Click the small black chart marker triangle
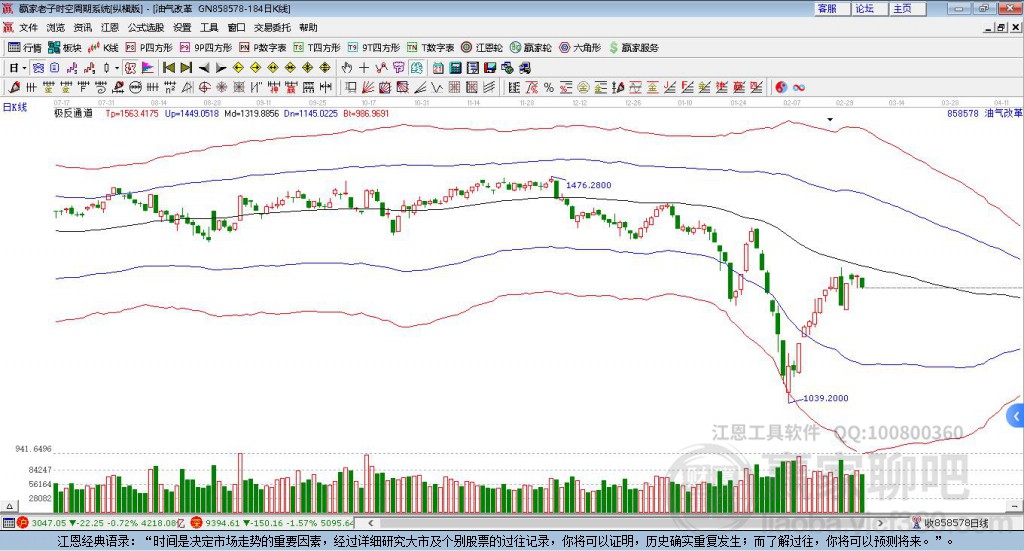 pyautogui.click(x=830, y=120)
